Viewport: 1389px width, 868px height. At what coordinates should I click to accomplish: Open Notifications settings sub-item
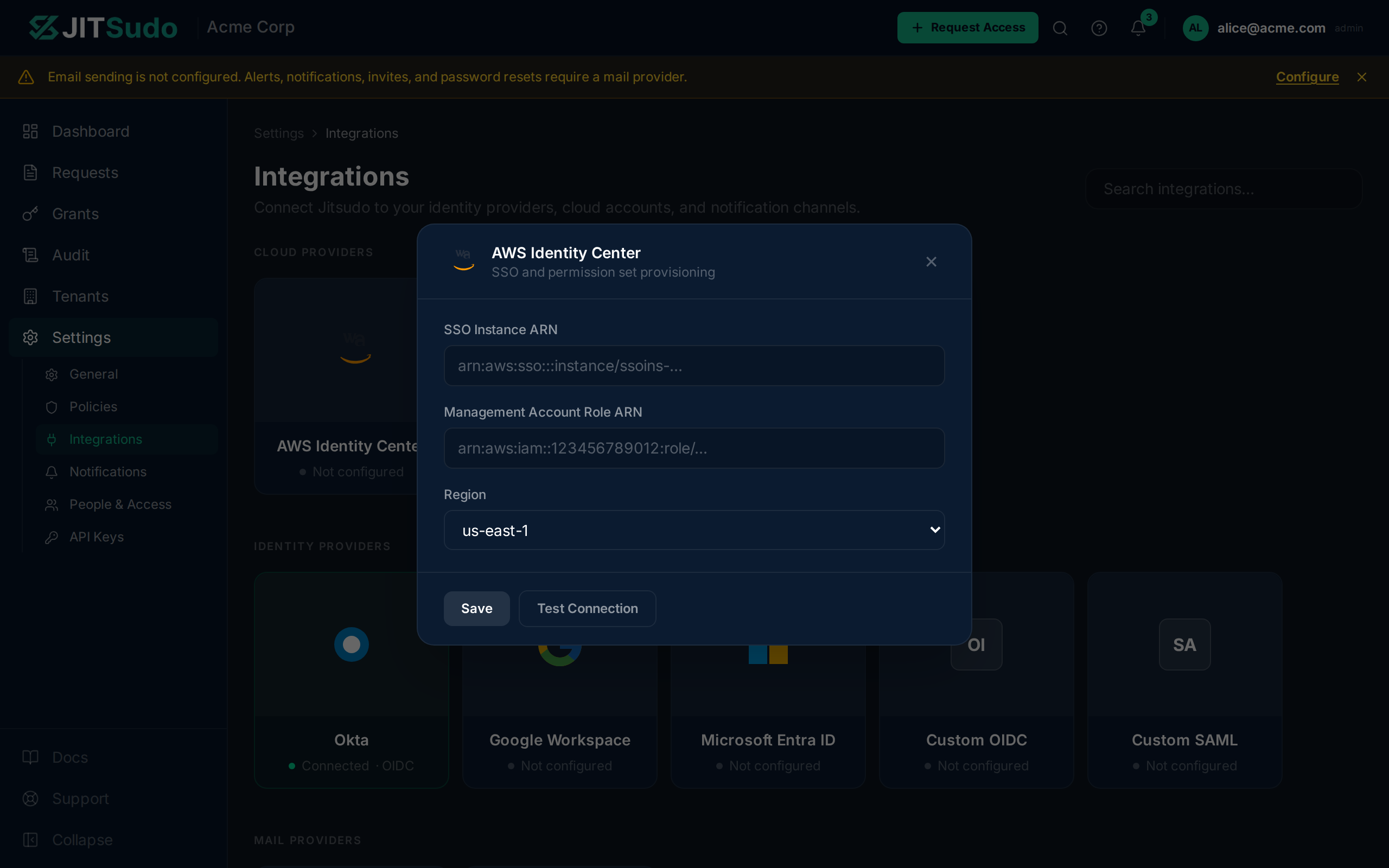coord(127,472)
